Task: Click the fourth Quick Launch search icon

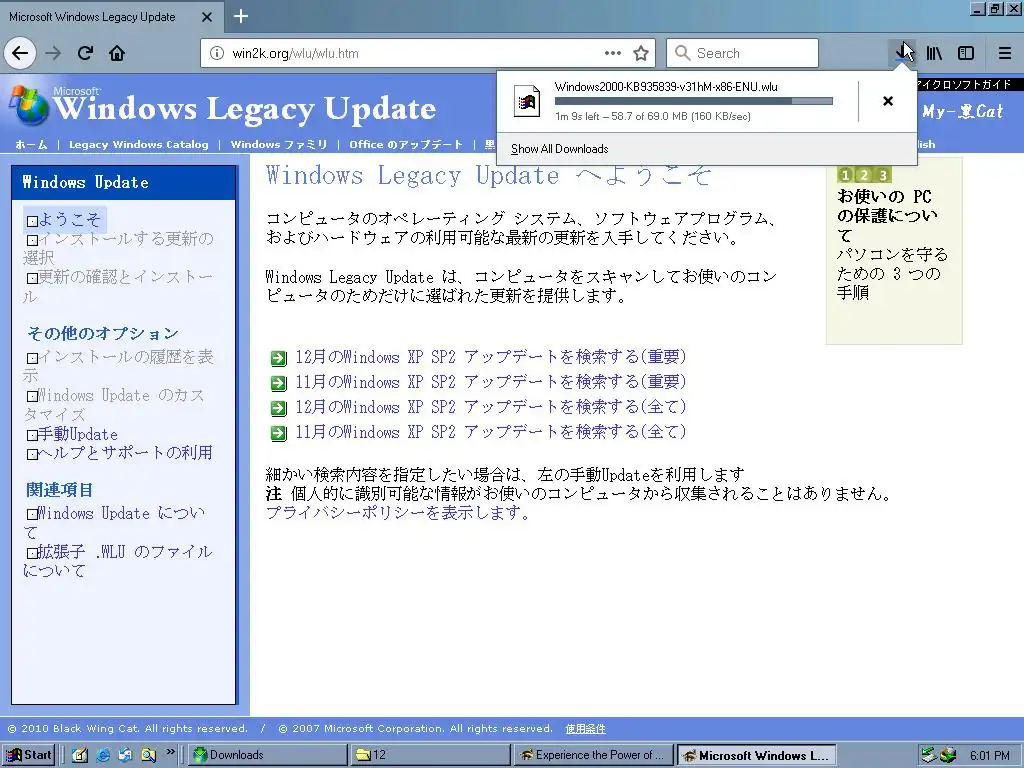Action: click(148, 755)
